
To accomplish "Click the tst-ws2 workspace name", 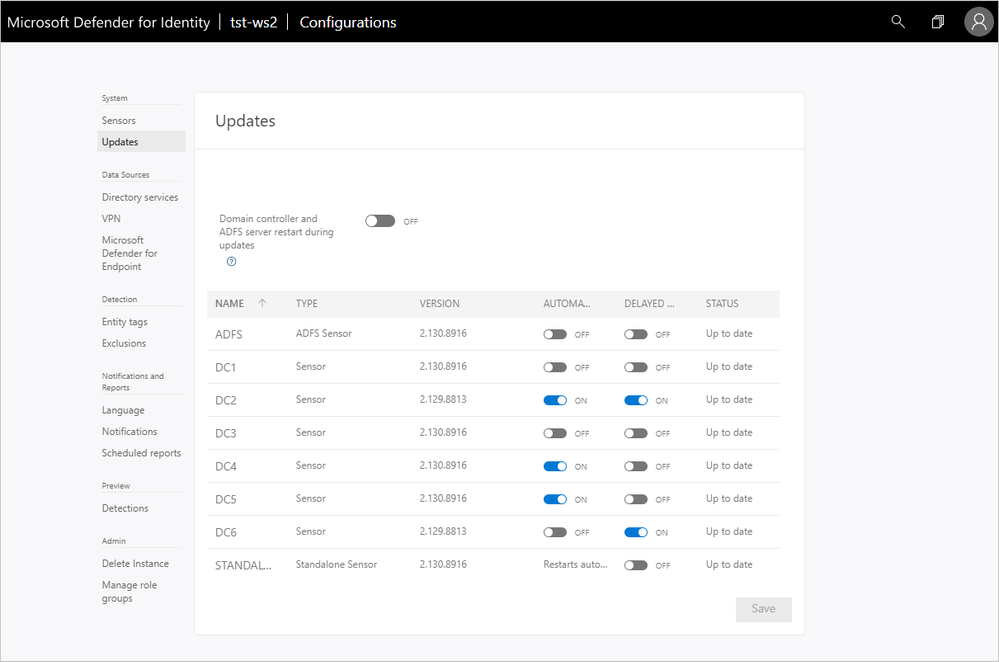I will pos(254,22).
